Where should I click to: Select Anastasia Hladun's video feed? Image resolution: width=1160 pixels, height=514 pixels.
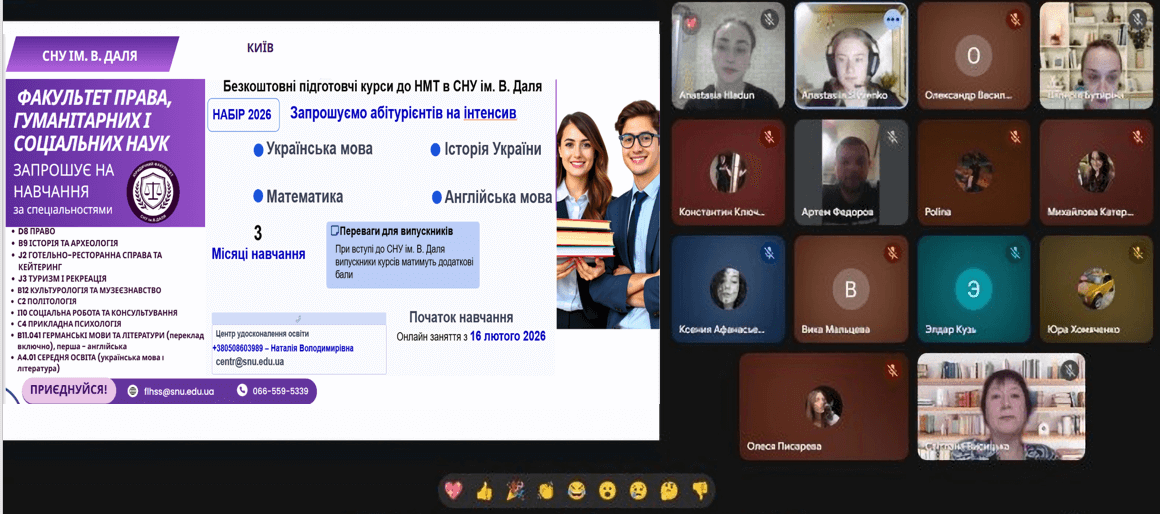click(728, 55)
